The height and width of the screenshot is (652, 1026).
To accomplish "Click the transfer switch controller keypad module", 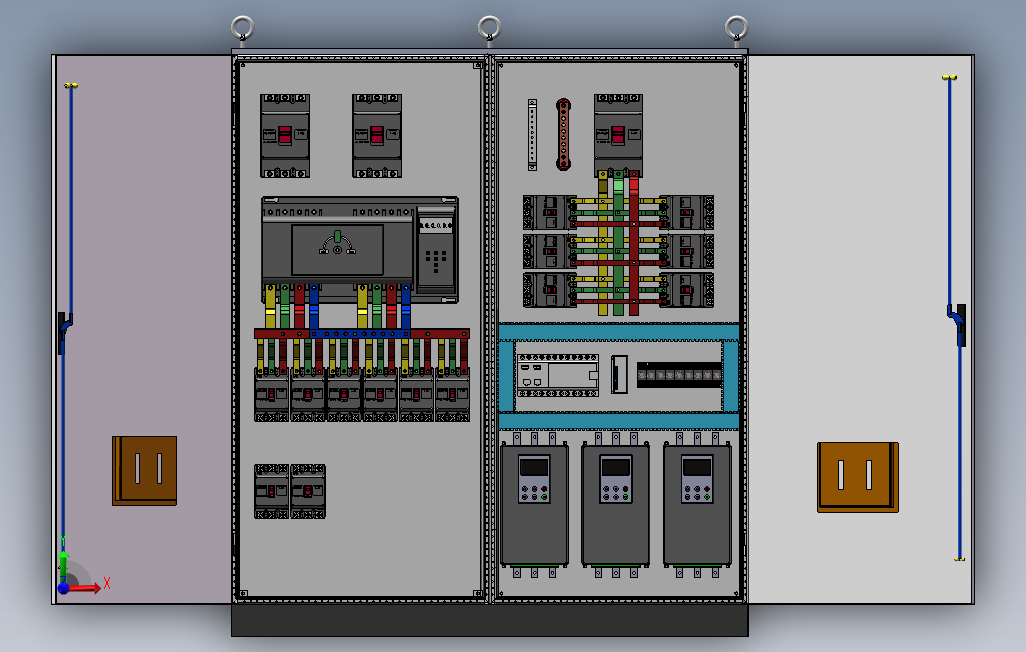I will 436,251.
